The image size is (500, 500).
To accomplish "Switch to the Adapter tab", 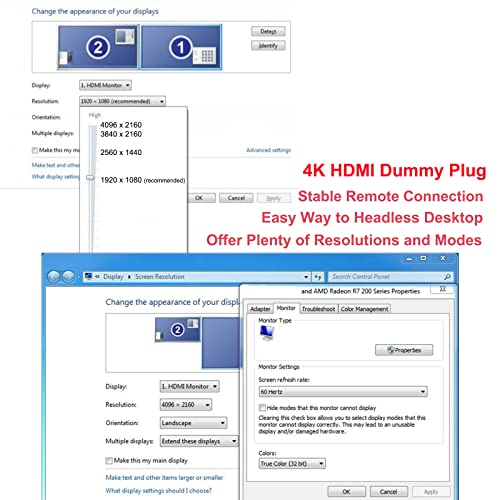I will click(x=260, y=309).
